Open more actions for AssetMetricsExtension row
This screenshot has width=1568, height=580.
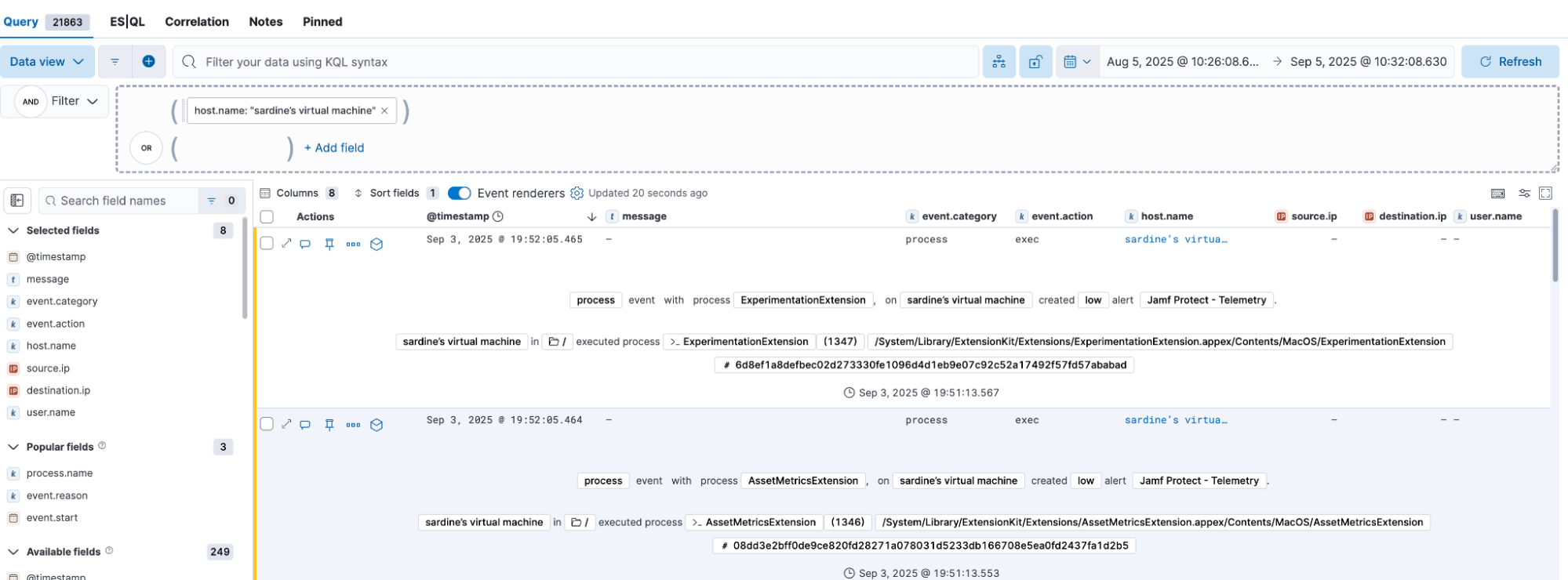tap(353, 424)
